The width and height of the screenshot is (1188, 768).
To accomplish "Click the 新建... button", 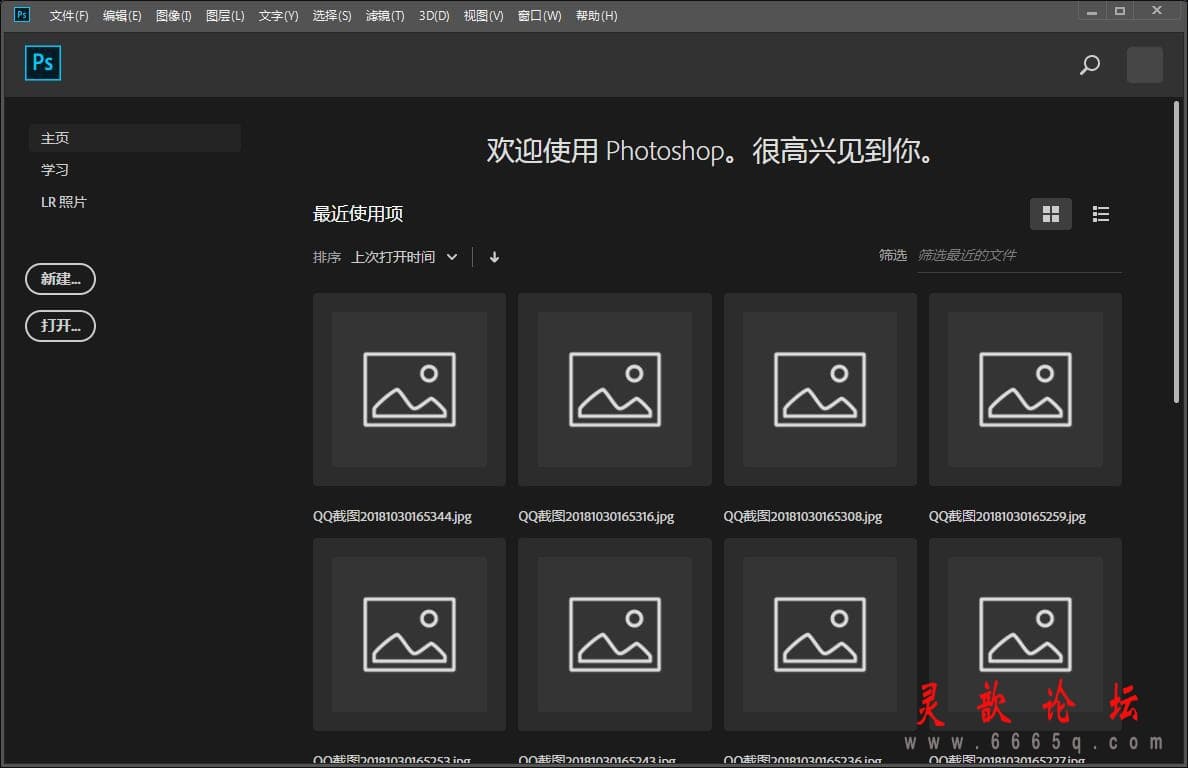I will click(x=61, y=279).
